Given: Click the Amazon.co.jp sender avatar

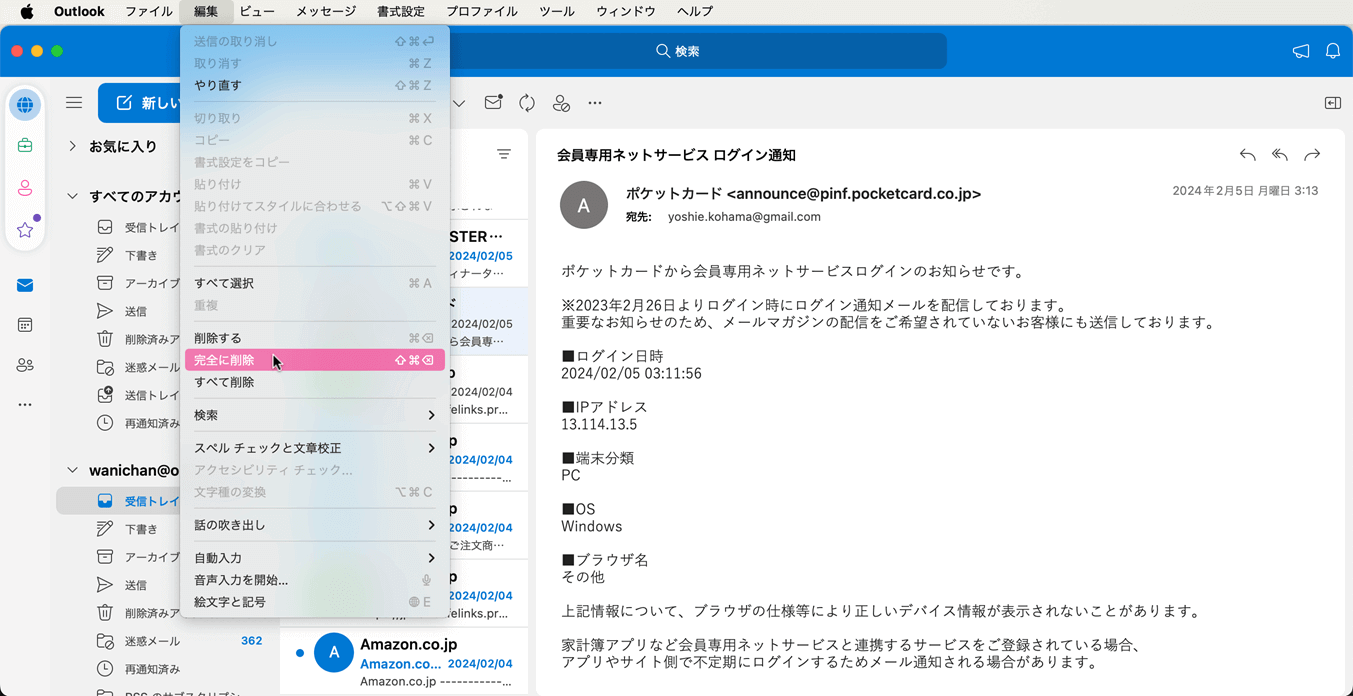Looking at the screenshot, I should [x=334, y=653].
